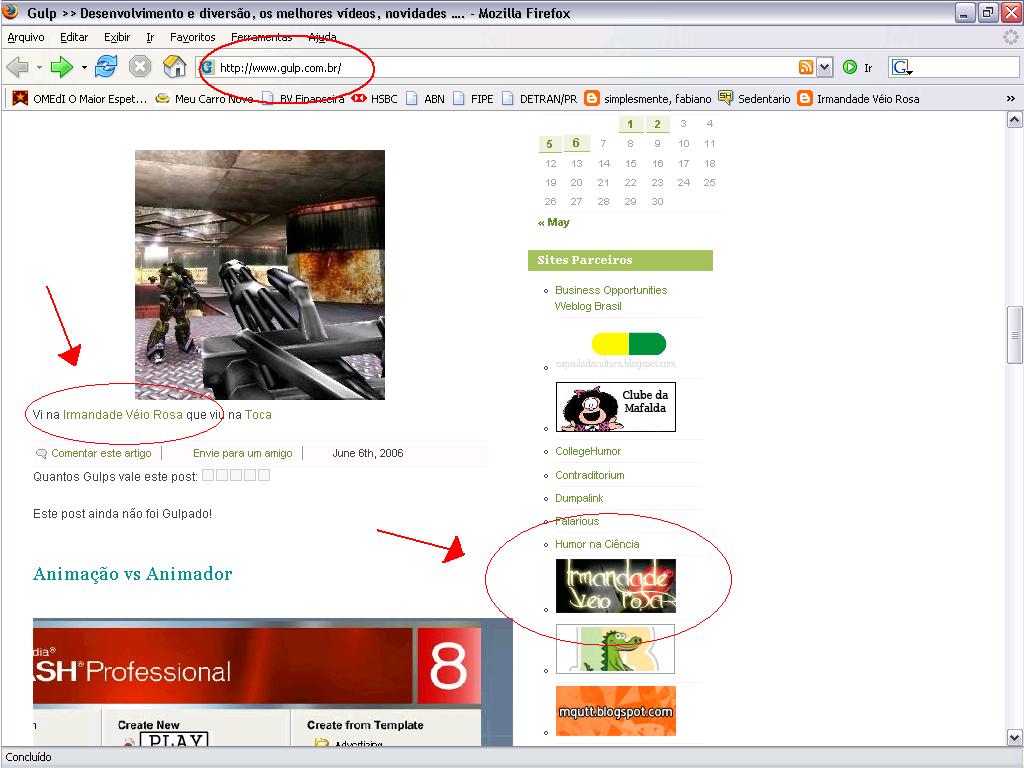
Task: Select calendar day 5
Action: (x=549, y=144)
